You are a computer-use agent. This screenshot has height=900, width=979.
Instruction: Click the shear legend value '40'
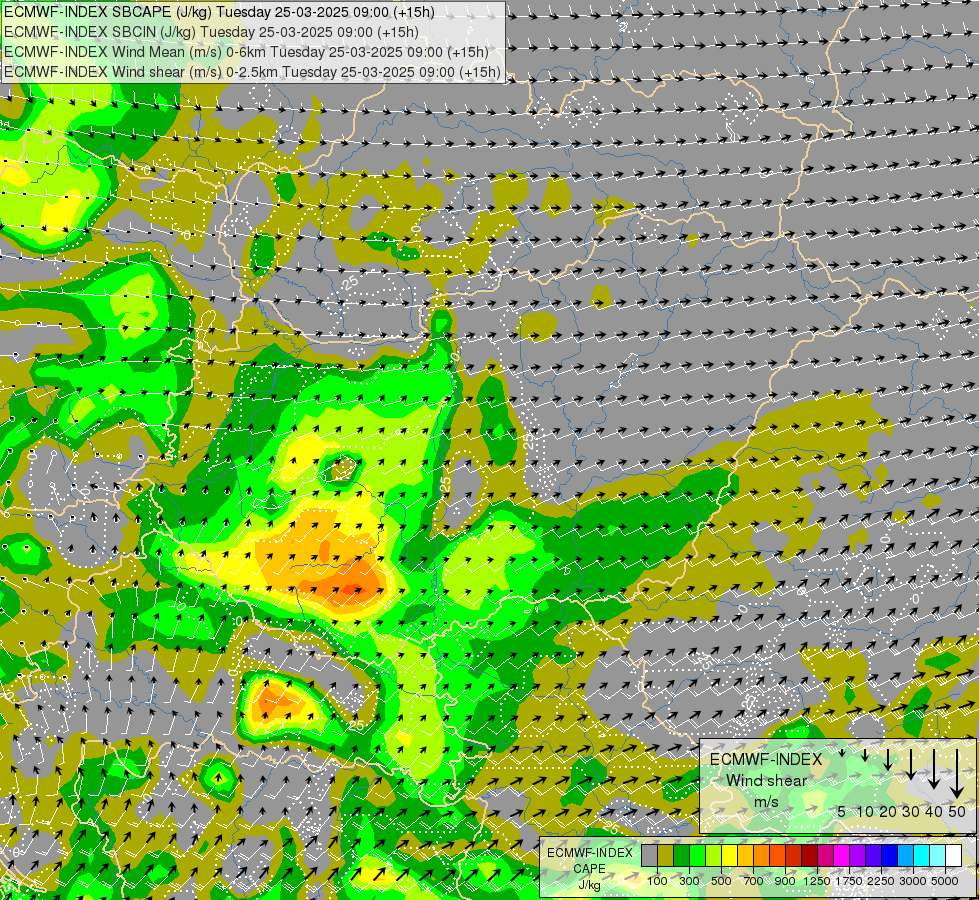[934, 811]
